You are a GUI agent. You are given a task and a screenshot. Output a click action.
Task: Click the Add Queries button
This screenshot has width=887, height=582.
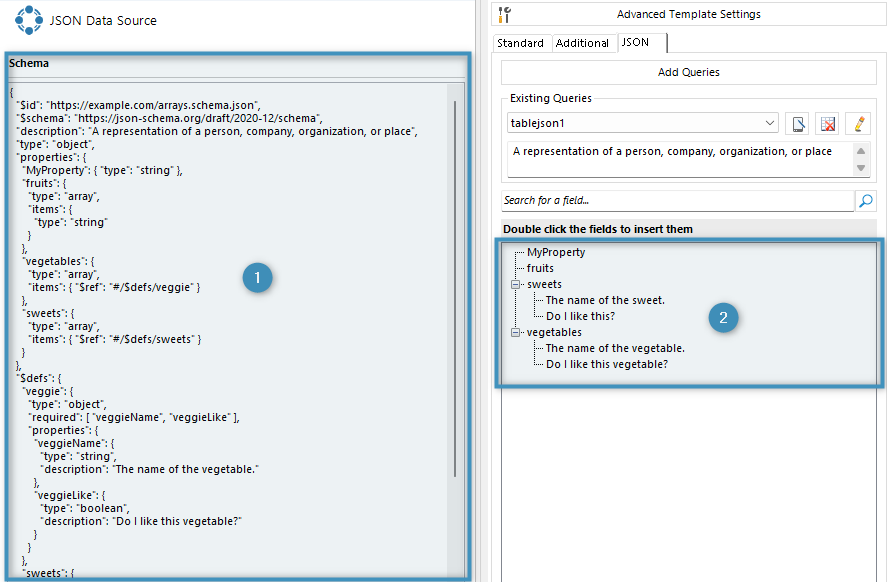click(x=688, y=72)
